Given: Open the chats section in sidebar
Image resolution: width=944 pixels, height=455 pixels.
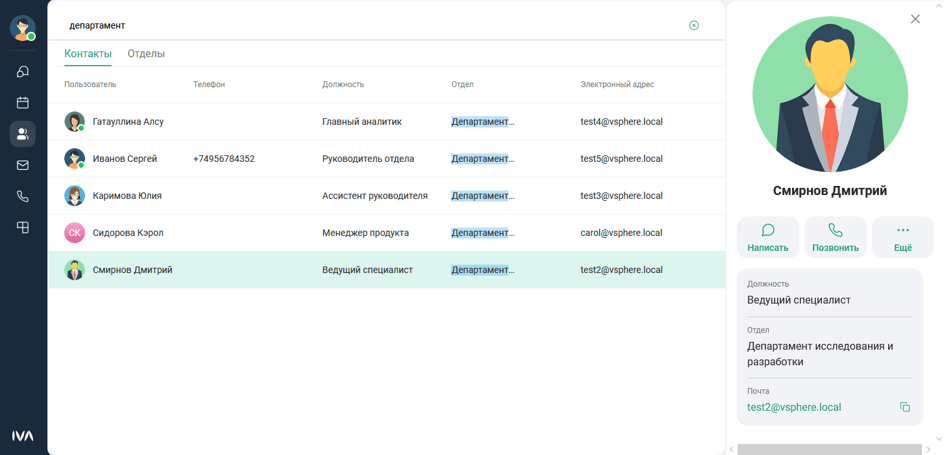Looking at the screenshot, I should (x=22, y=72).
